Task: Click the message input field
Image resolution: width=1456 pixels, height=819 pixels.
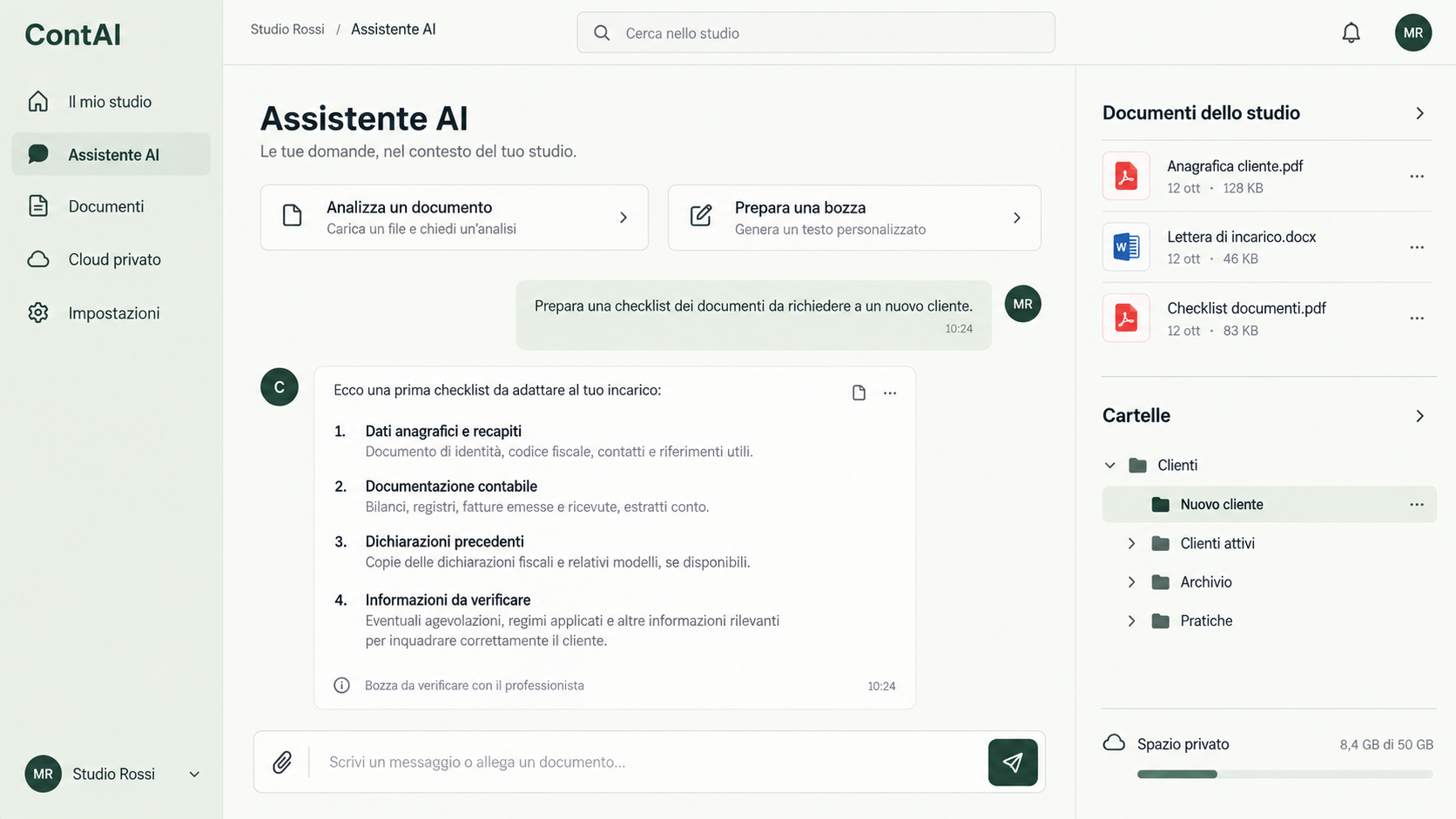Action: tap(649, 762)
